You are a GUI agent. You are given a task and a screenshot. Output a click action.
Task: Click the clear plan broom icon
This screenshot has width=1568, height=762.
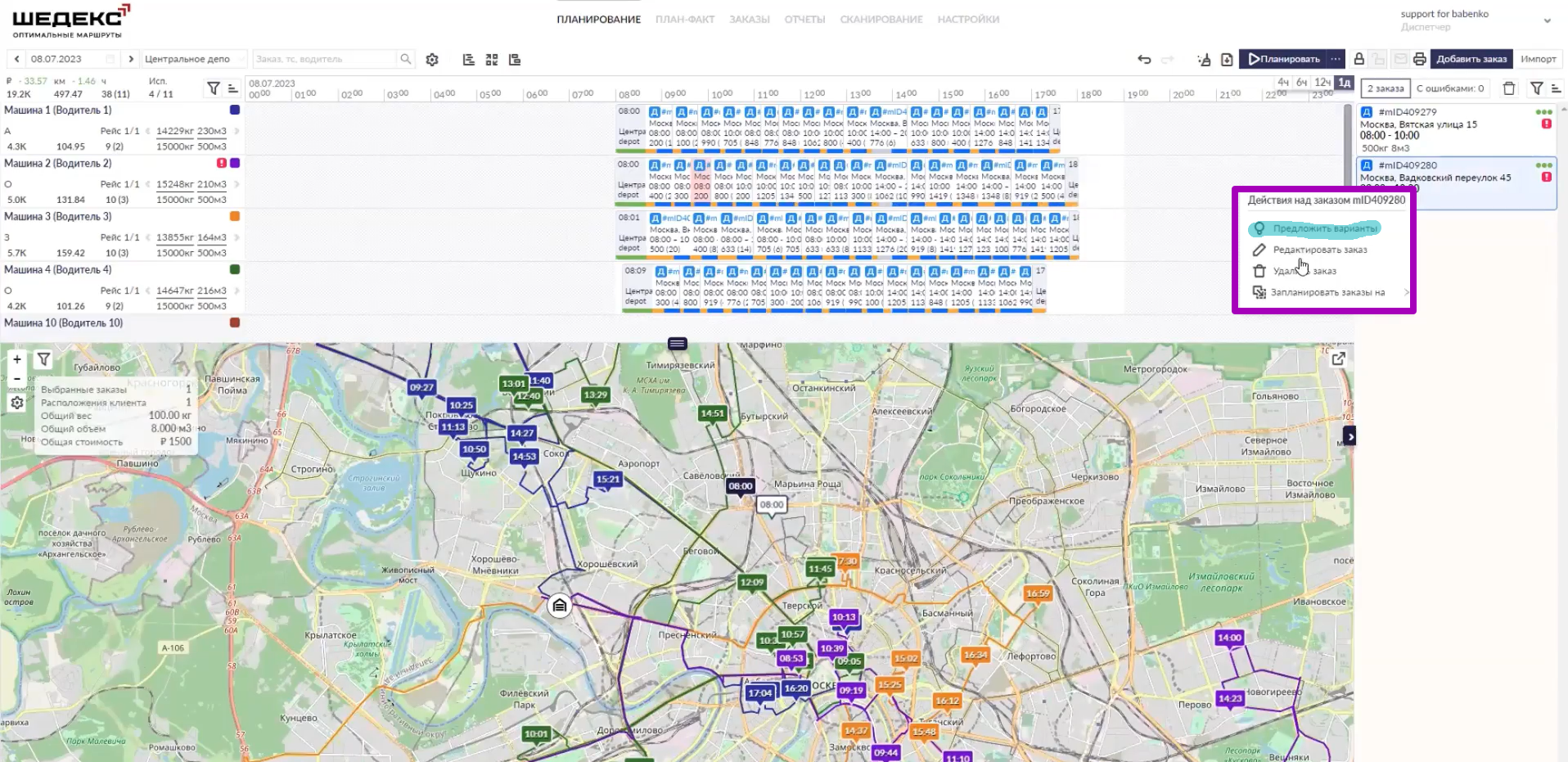tap(1204, 59)
